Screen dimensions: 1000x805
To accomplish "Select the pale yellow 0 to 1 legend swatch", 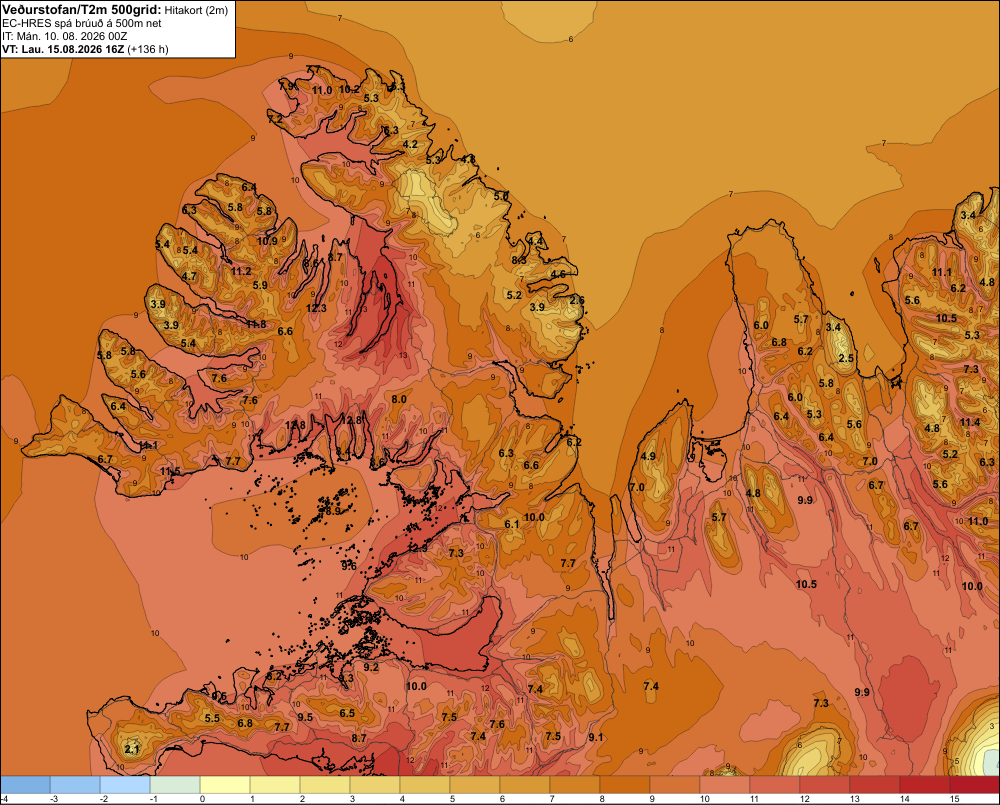I will point(225,785).
